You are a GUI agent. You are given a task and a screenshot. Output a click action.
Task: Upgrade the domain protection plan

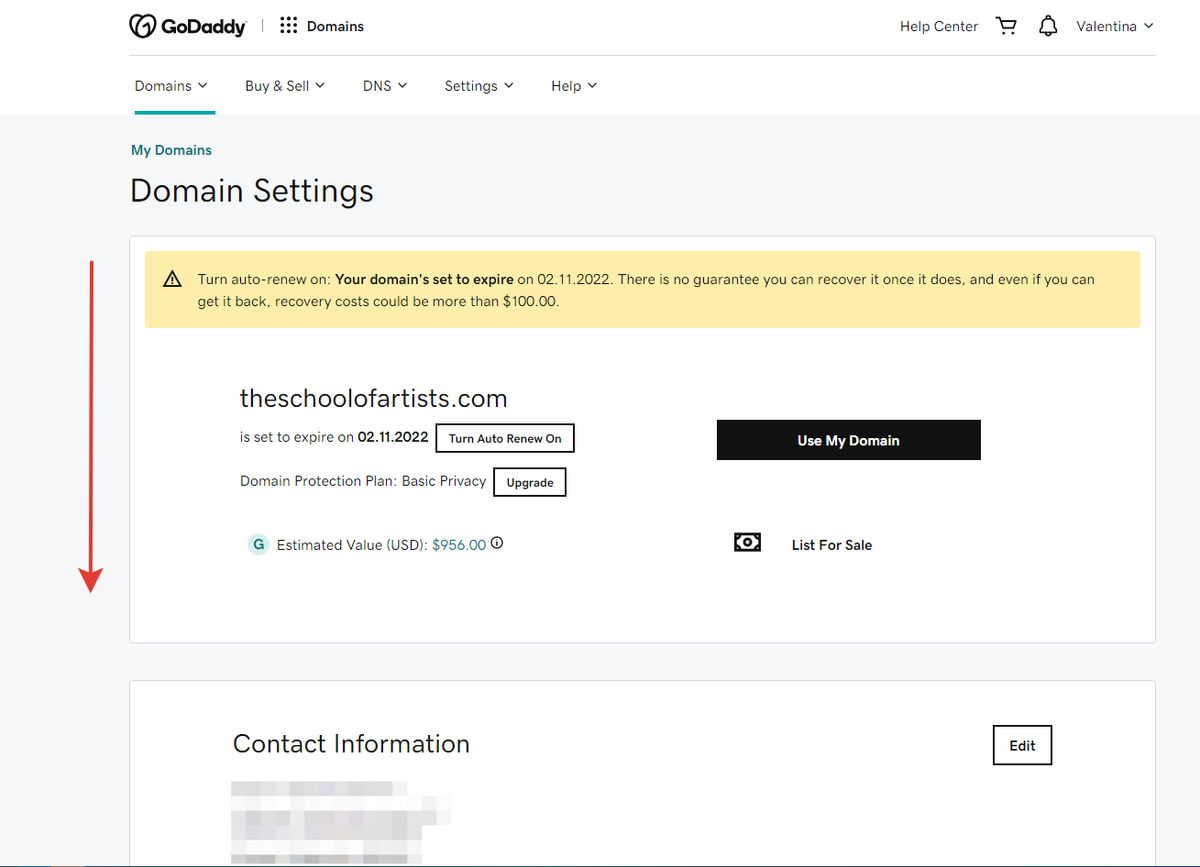coord(530,482)
